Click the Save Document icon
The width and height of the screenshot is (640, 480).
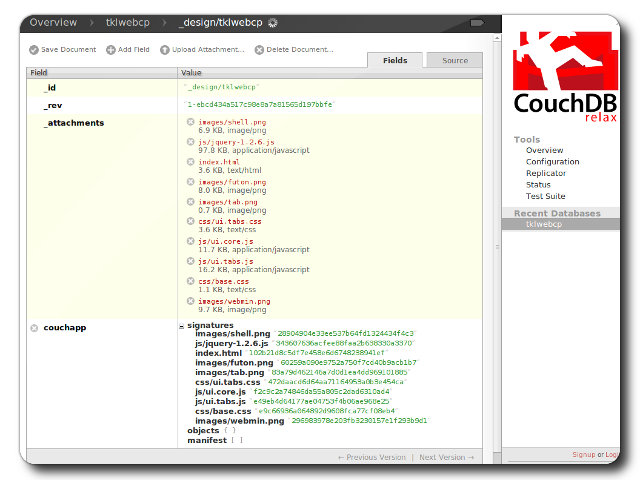34,49
